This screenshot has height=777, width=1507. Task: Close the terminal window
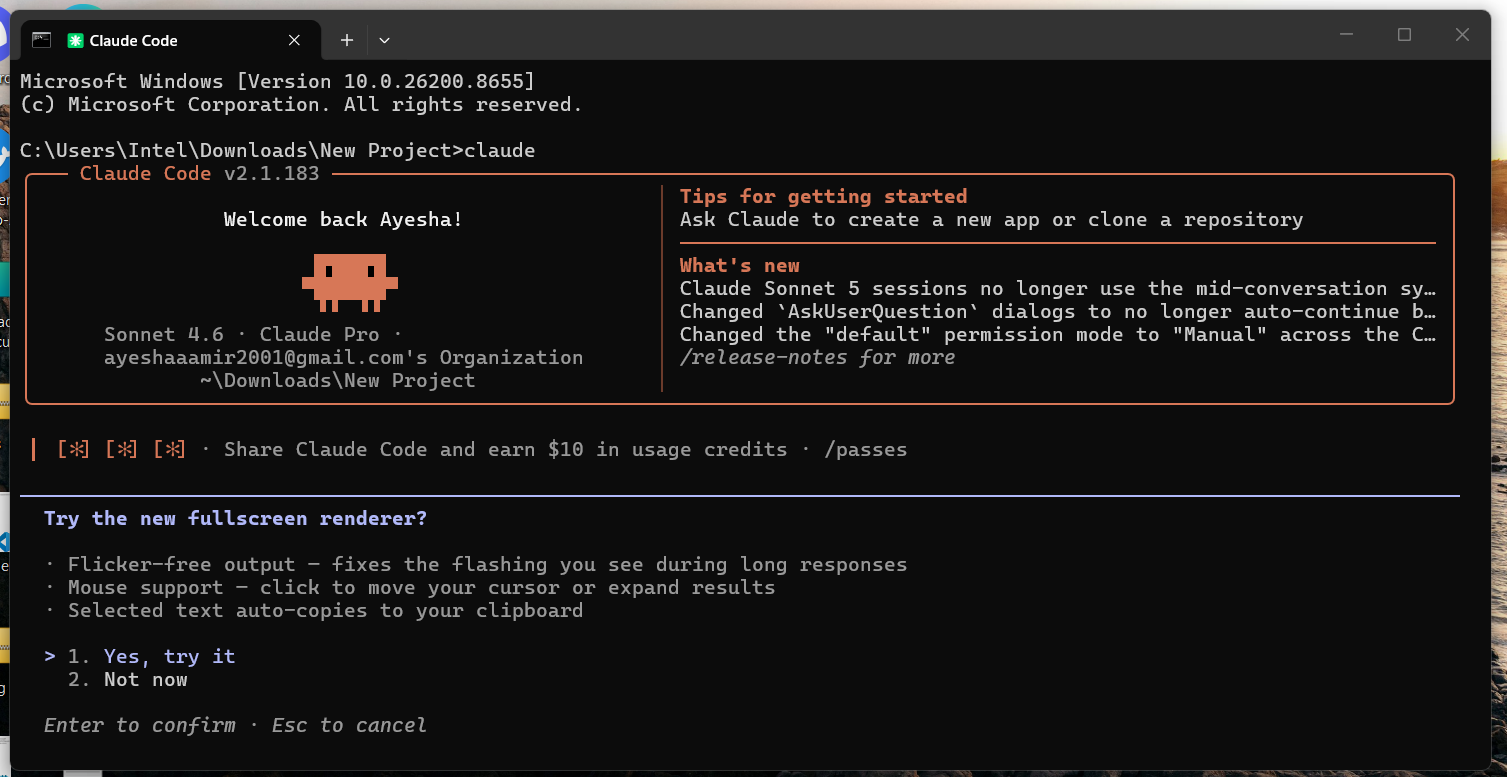coord(1462,35)
